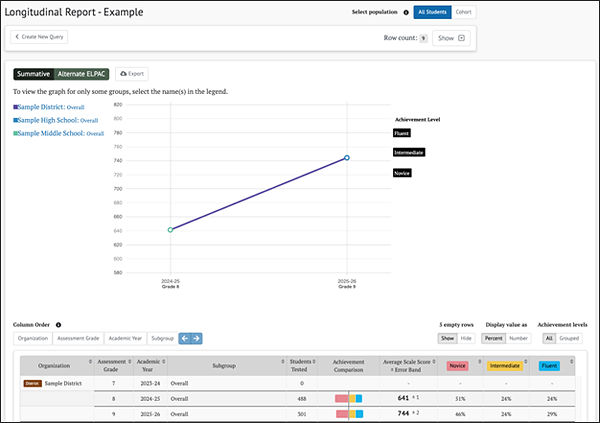The width and height of the screenshot is (600, 423).
Task: Display values as Number
Action: pos(518,338)
